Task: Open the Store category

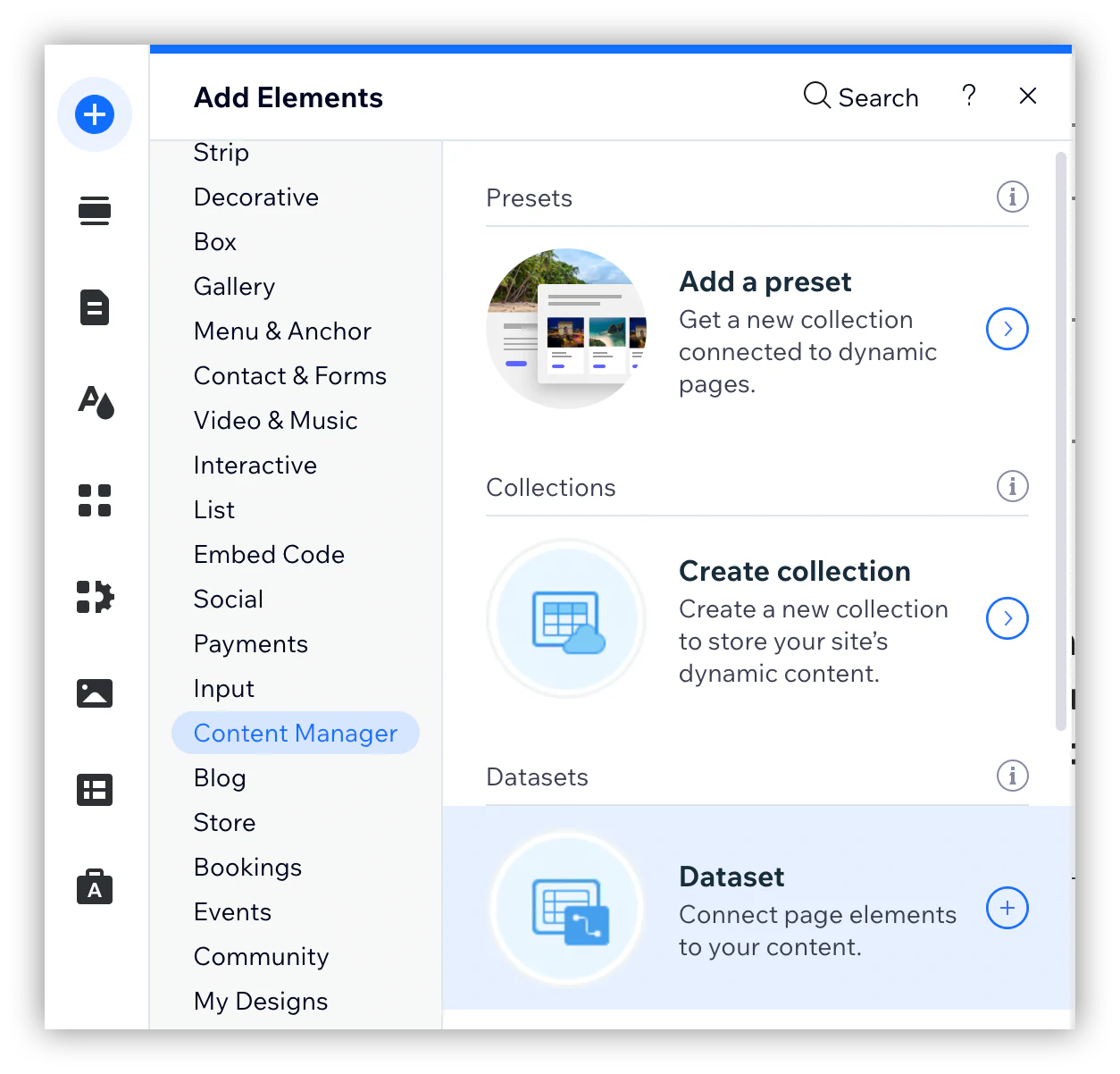Action: (x=225, y=822)
